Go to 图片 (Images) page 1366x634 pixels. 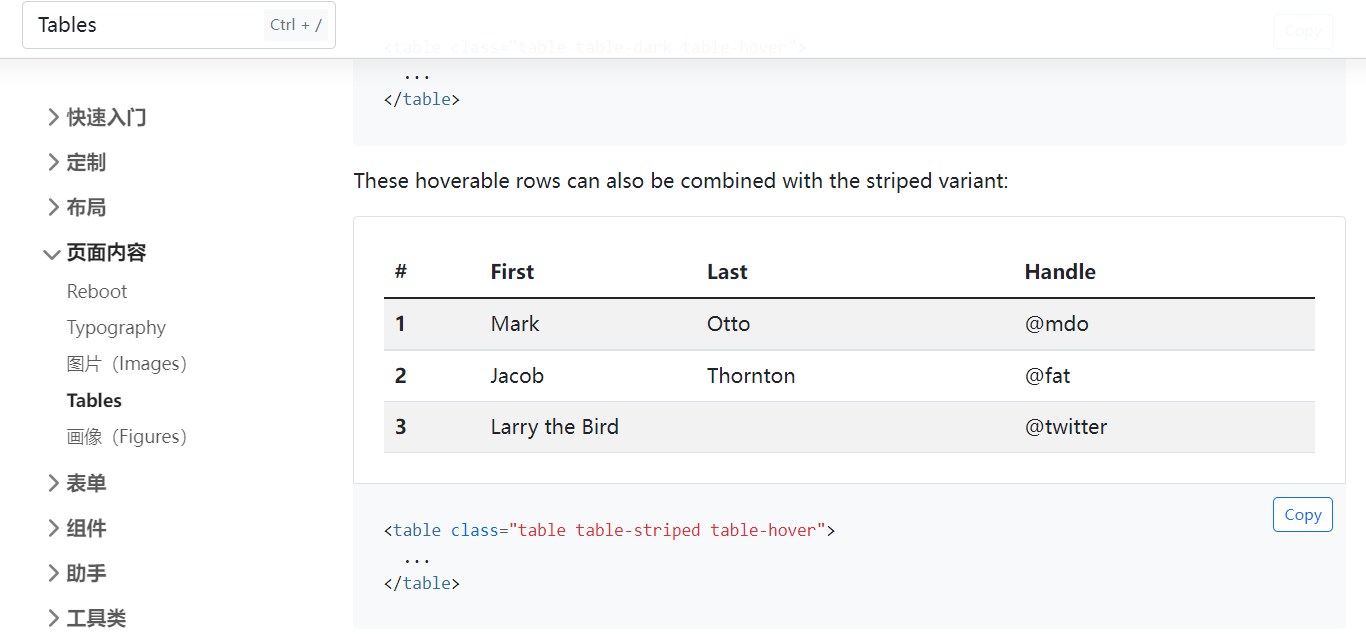coord(127,364)
